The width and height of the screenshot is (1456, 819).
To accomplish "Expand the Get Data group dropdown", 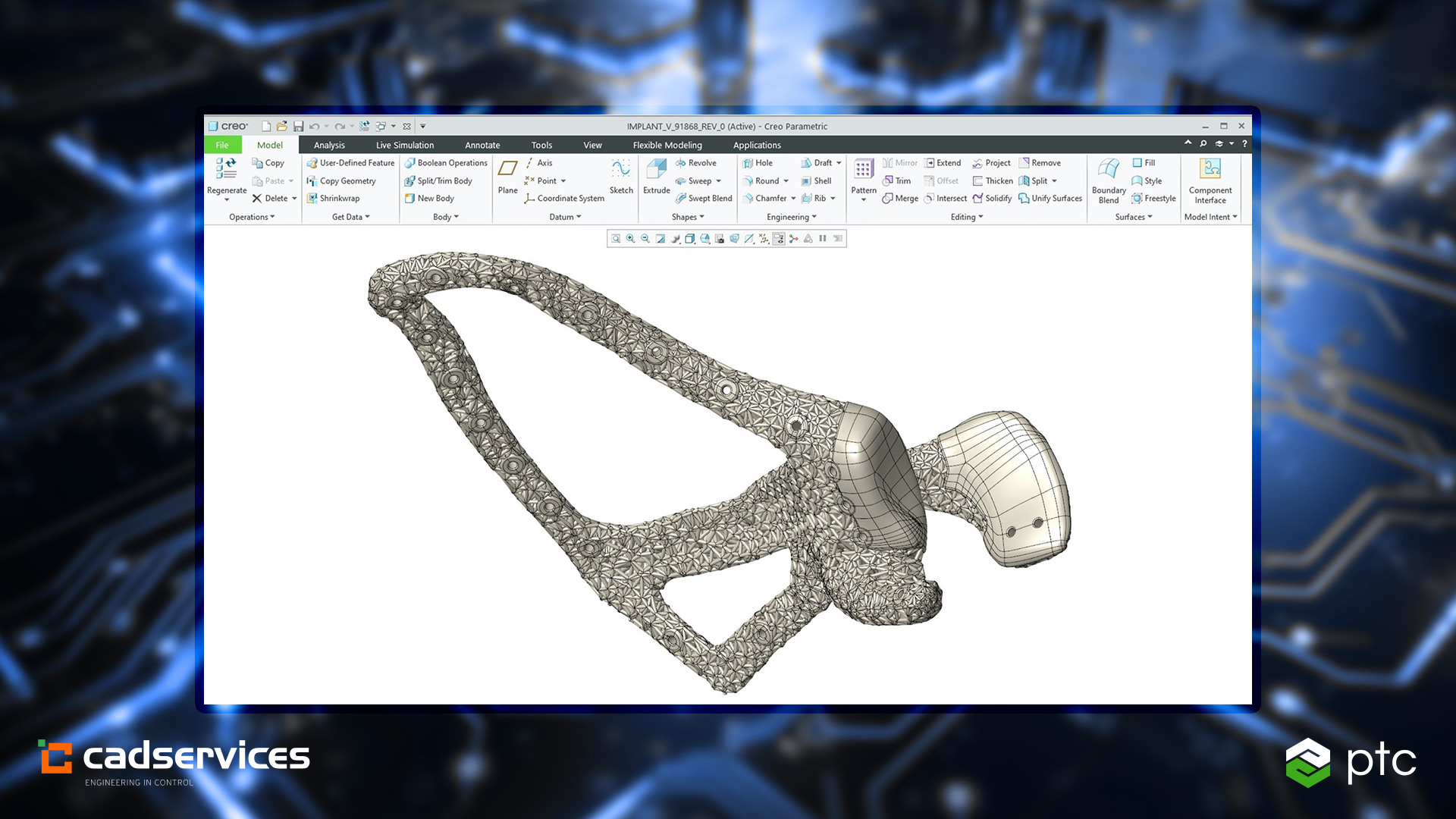I will pos(350,217).
